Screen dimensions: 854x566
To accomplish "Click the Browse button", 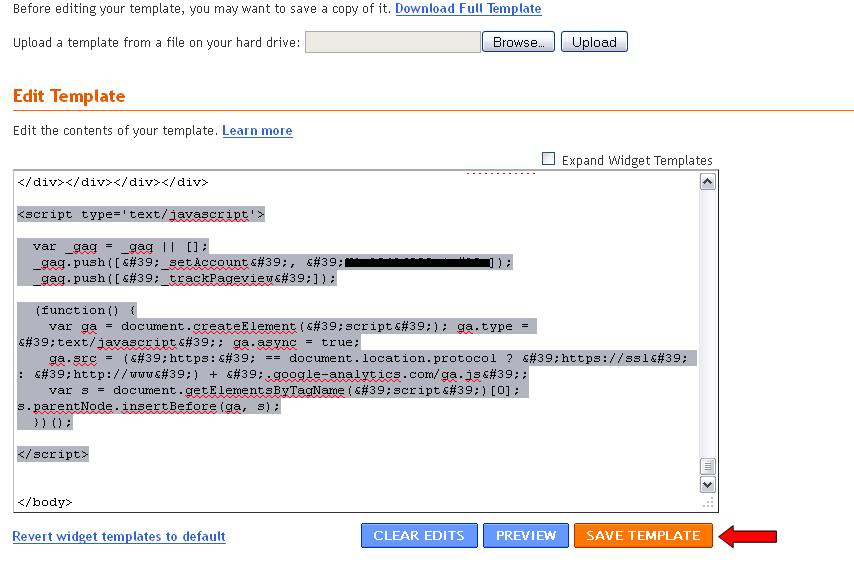I will pyautogui.click(x=518, y=42).
